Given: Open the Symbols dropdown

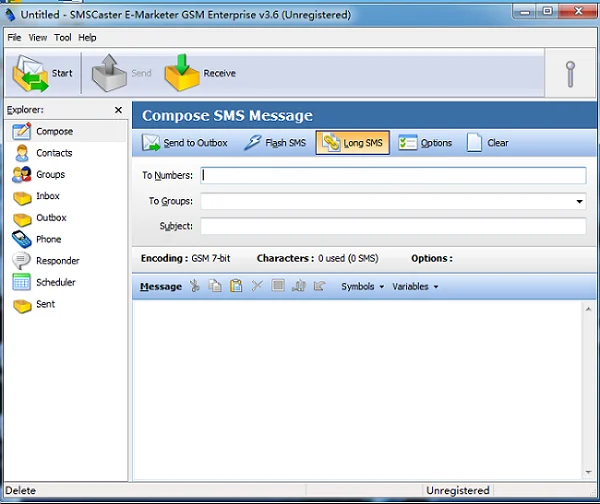Looking at the screenshot, I should pyautogui.click(x=362, y=287).
